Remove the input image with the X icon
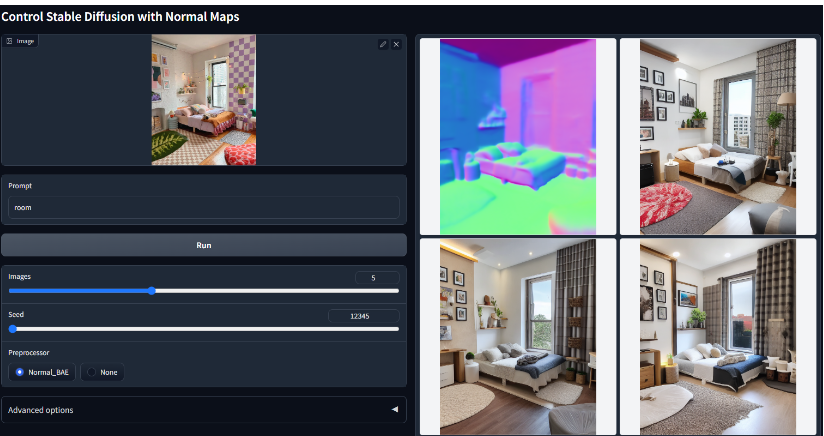The width and height of the screenshot is (824, 436). tap(396, 44)
